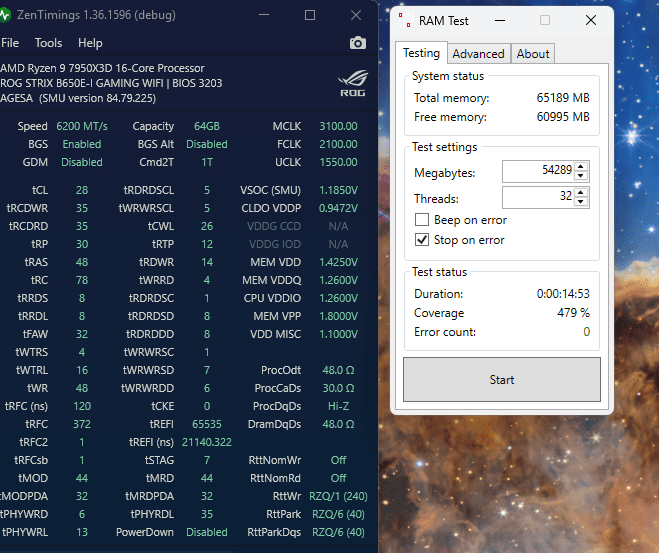
Task: Click the FCLK value 2100.00
Action: (x=338, y=144)
